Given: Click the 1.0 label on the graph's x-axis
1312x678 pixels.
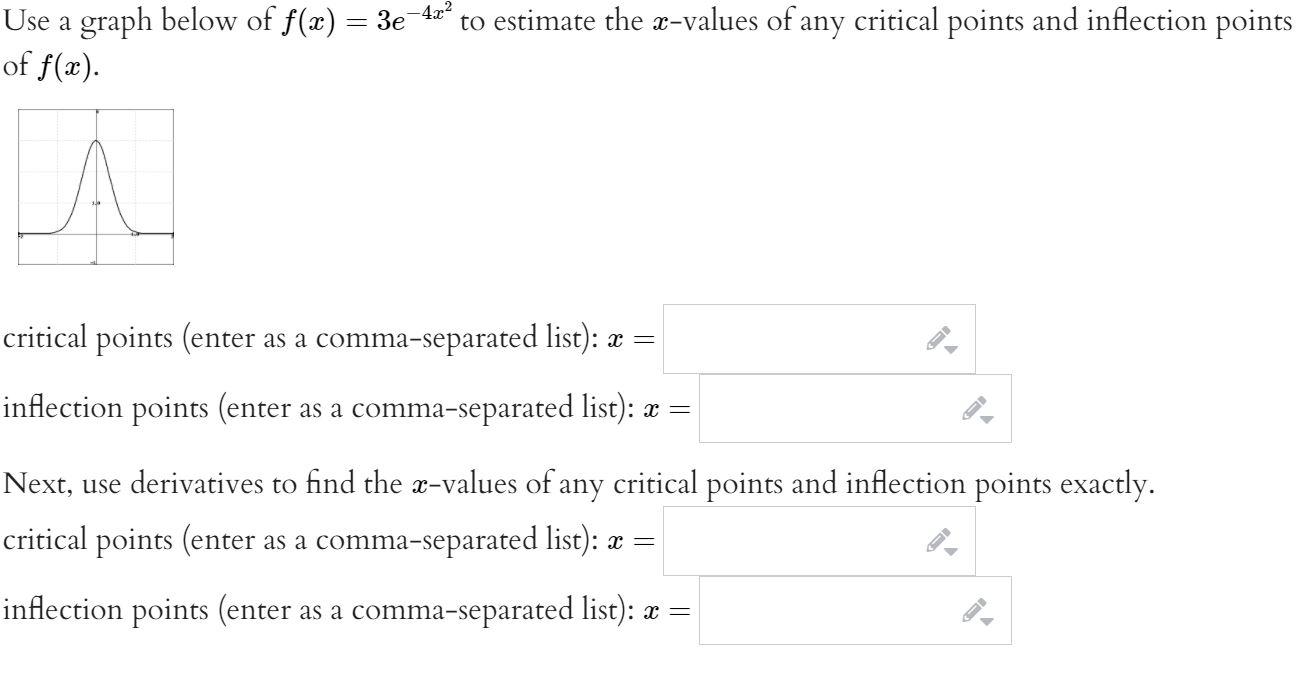Looking at the screenshot, I should pyautogui.click(x=134, y=233).
